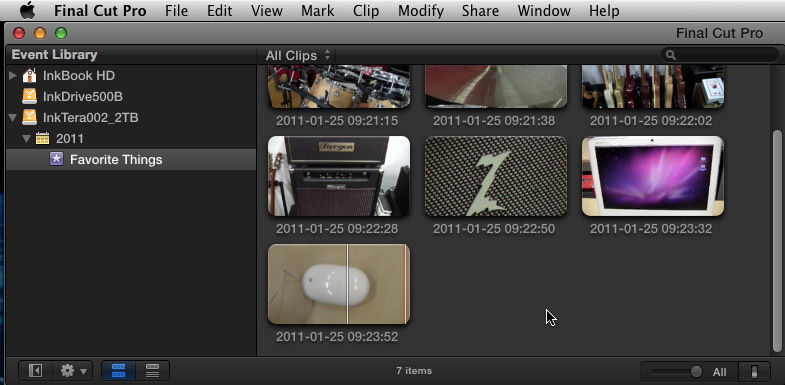The height and width of the screenshot is (385, 785).
Task: Select the iMac screen clip thumbnail
Action: 653,176
